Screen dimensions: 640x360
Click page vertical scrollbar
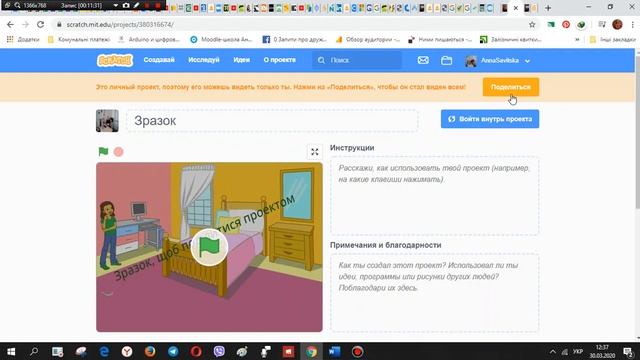pyautogui.click(x=637, y=132)
